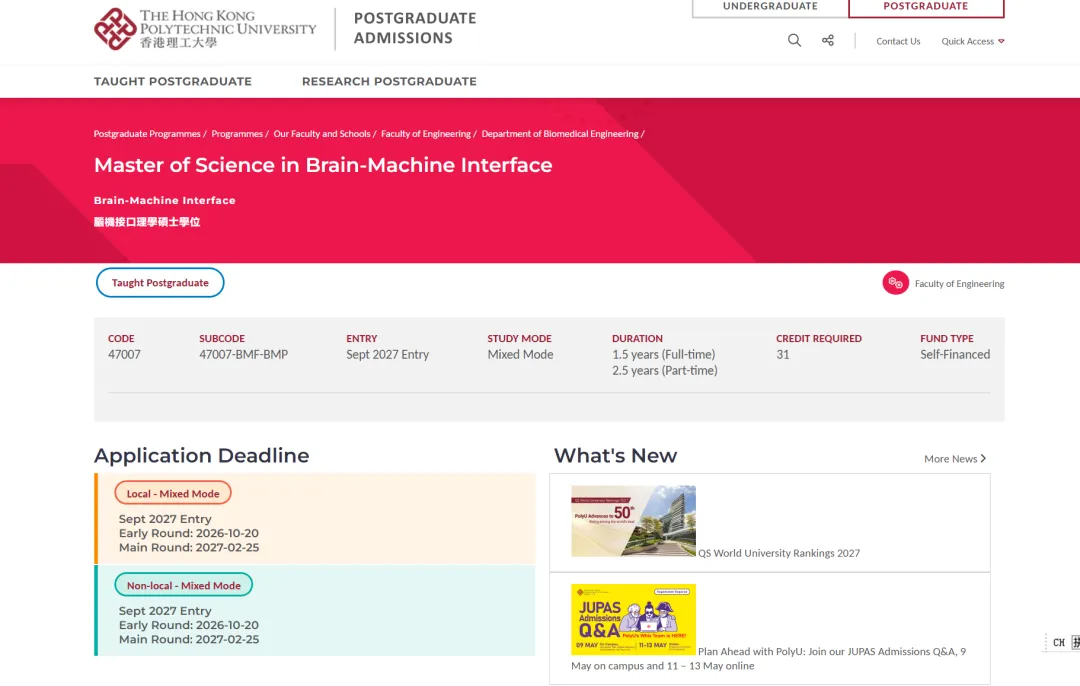Open the JUPAS Admissions Q&A thumbnail

633,619
